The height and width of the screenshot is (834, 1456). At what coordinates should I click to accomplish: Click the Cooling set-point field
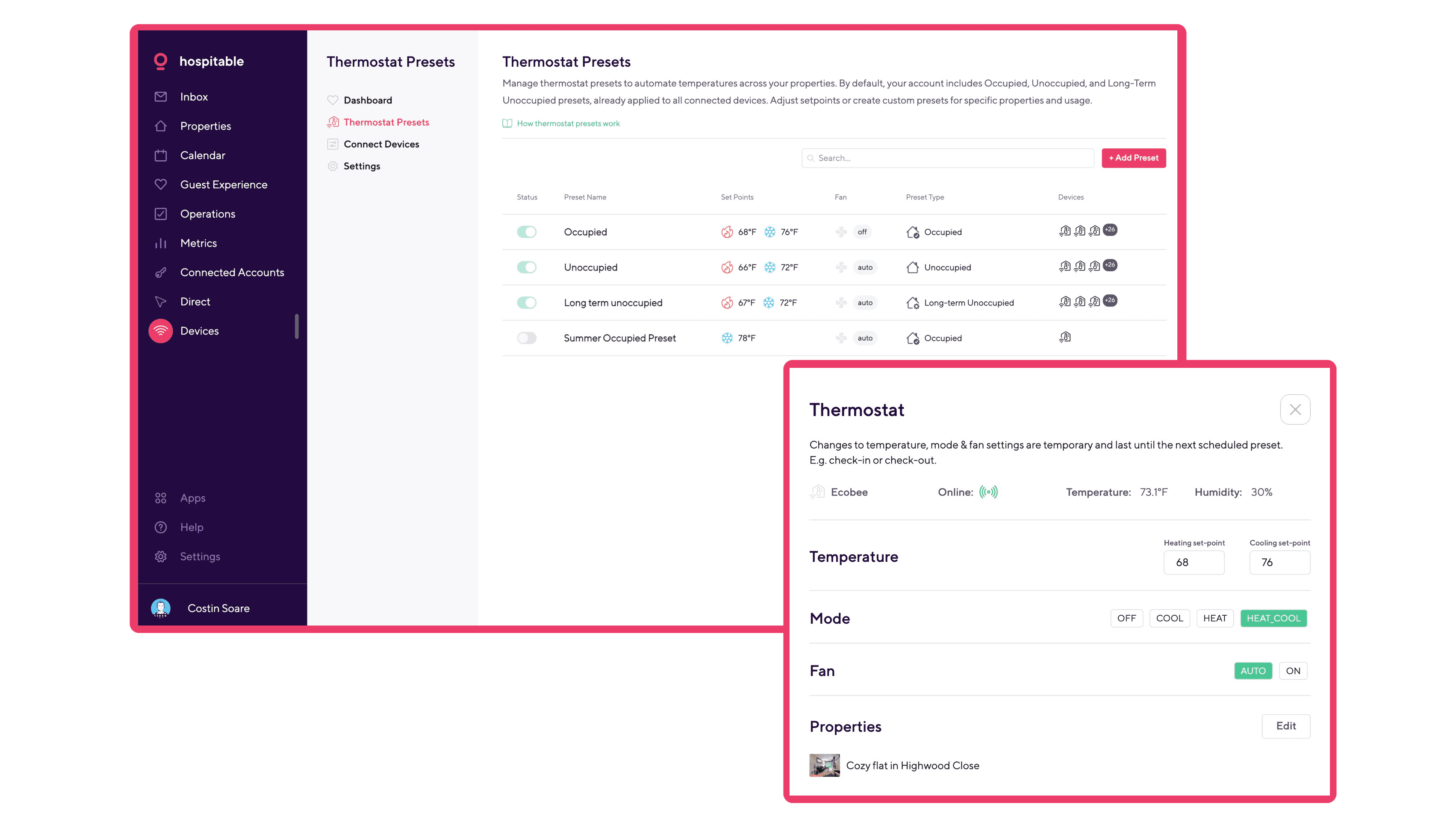(1279, 563)
